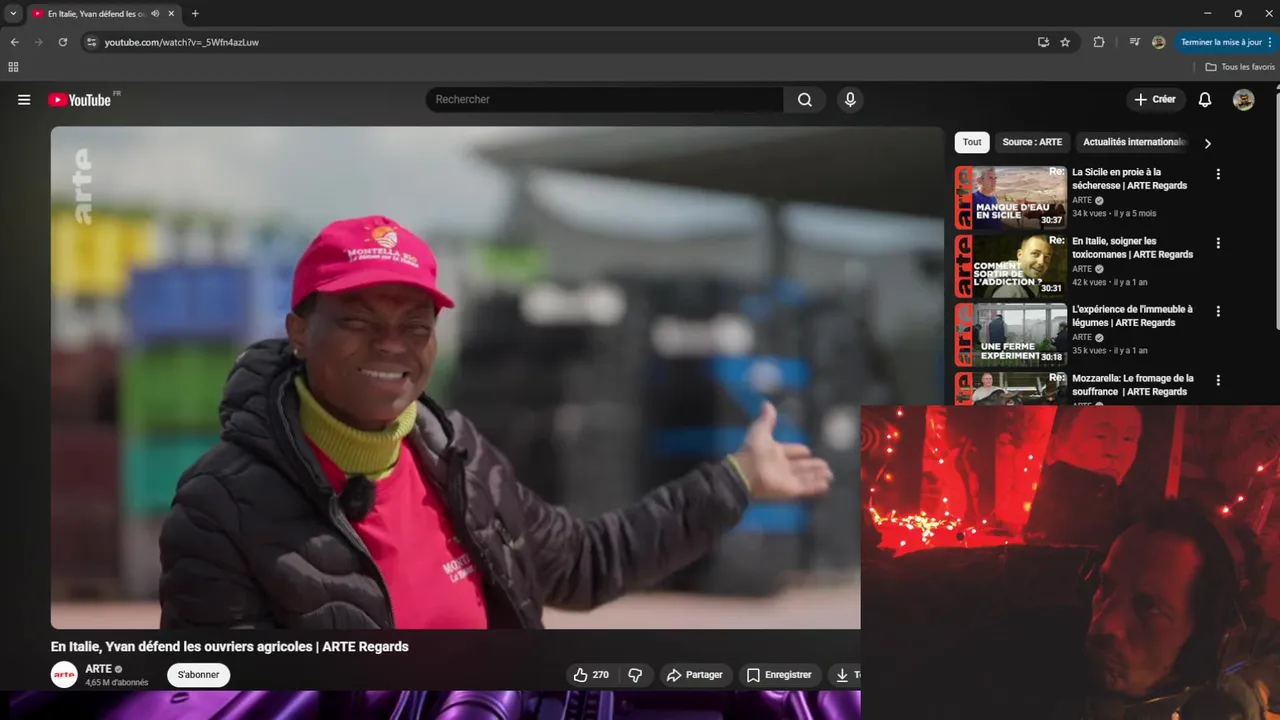Image resolution: width=1280 pixels, height=720 pixels.
Task: Open options for La Sicile en proie video
Action: [1218, 174]
